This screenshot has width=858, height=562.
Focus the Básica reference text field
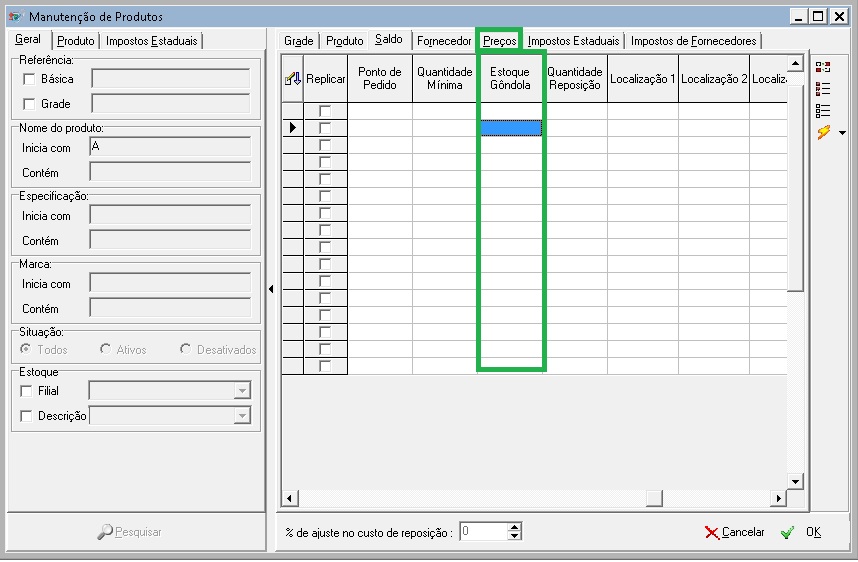click(171, 79)
